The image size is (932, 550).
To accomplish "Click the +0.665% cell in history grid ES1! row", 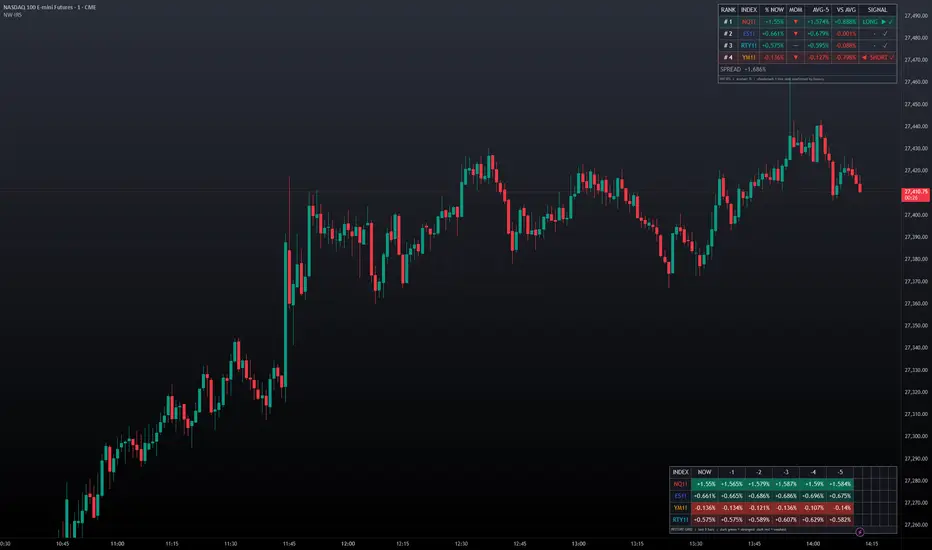I will pyautogui.click(x=732, y=496).
